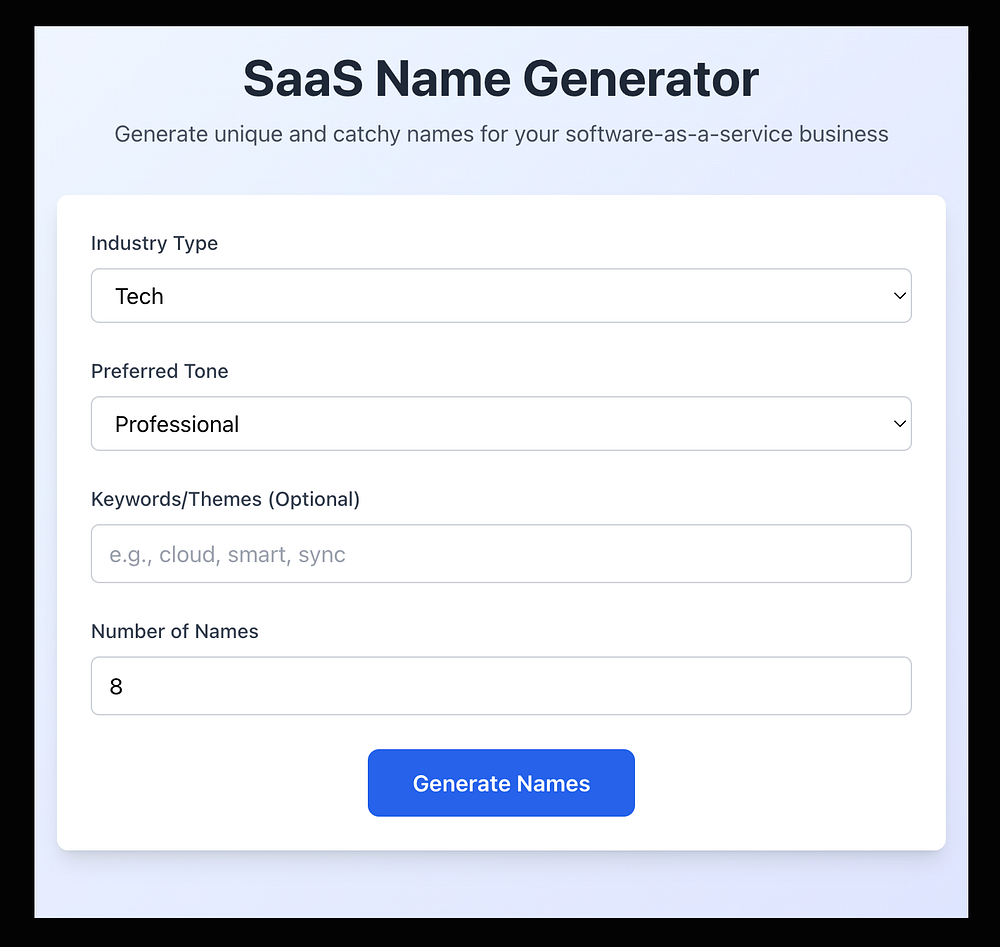Image resolution: width=1000 pixels, height=947 pixels.
Task: Click the chevron arrow beside Tech
Action: (899, 296)
